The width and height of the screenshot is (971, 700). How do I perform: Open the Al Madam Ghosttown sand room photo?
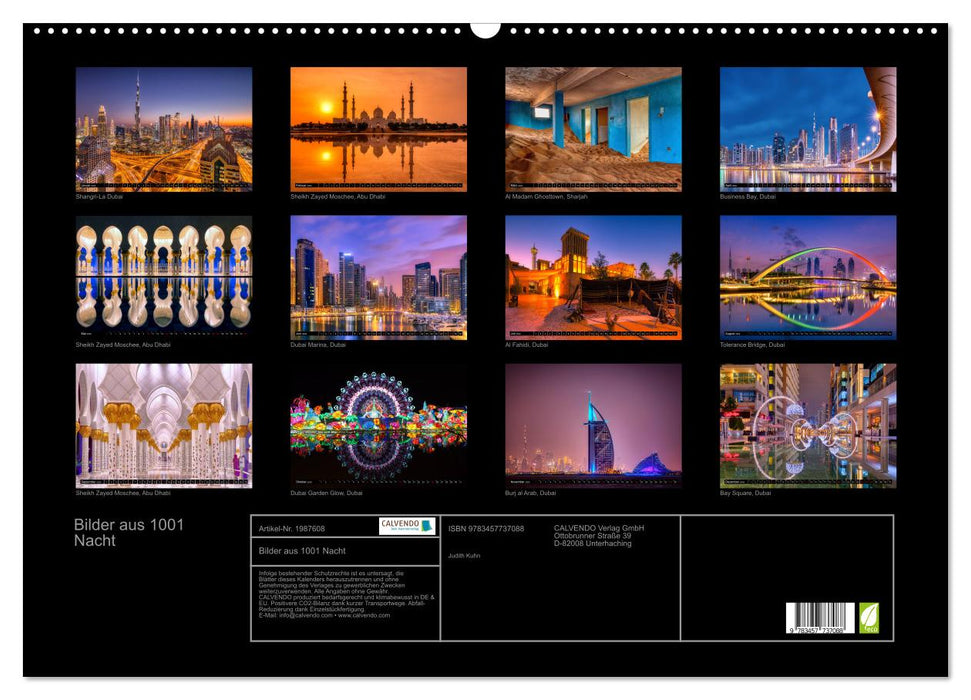click(593, 128)
